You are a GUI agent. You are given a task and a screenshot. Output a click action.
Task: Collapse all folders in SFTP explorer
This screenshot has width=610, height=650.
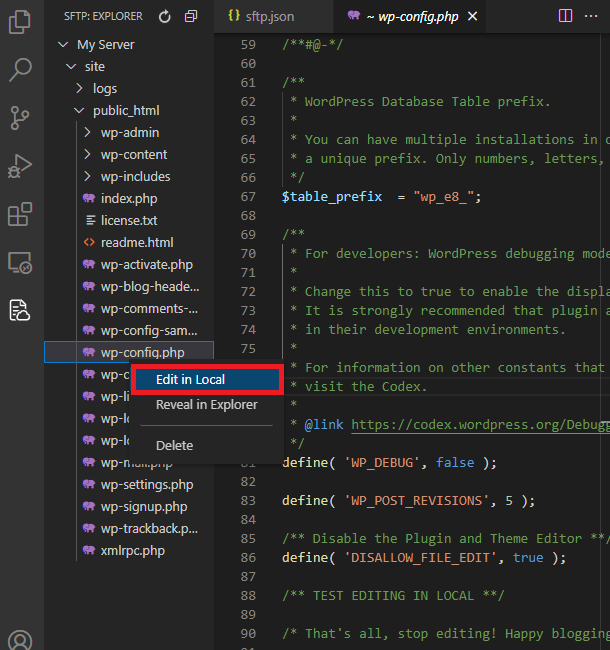coord(191,16)
